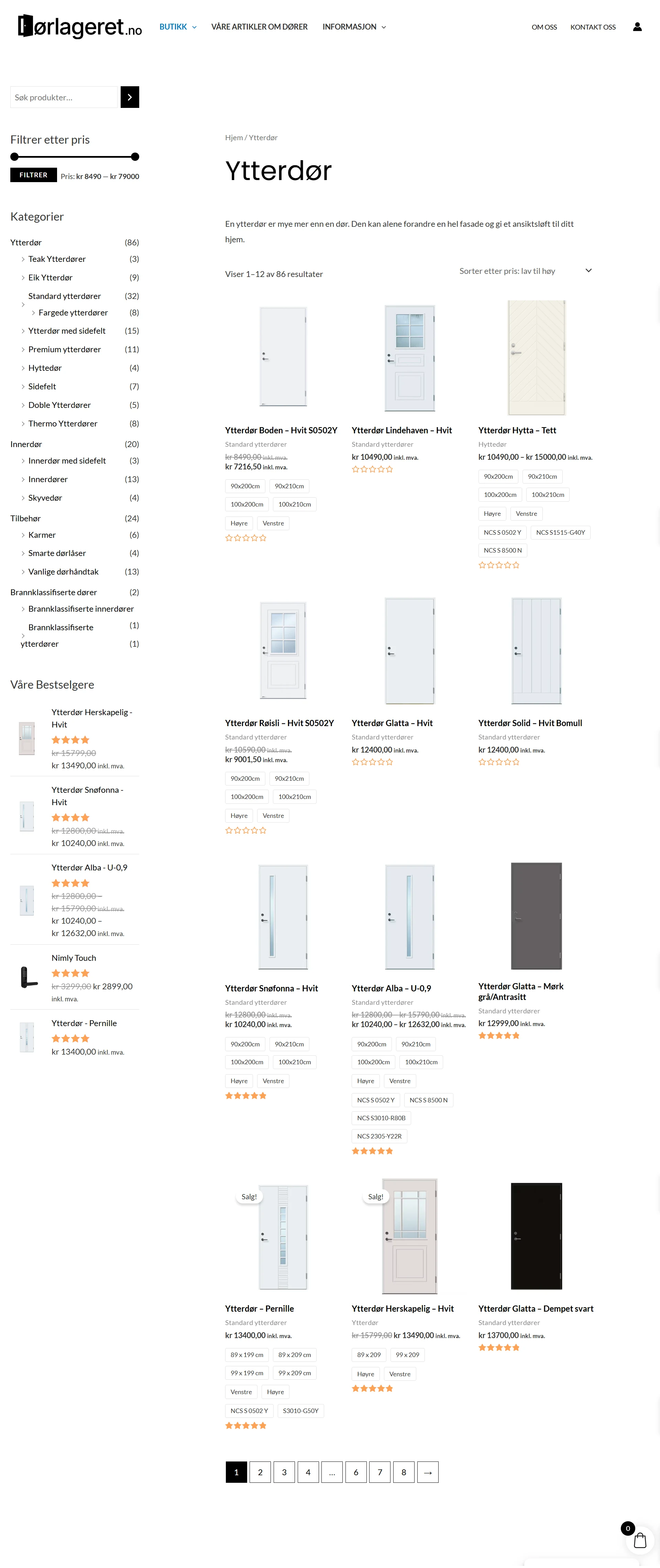Image resolution: width=660 pixels, height=1568 pixels.
Task: Open 'VÅRE ARTIKLER OM DØRER' menu item
Action: (260, 27)
